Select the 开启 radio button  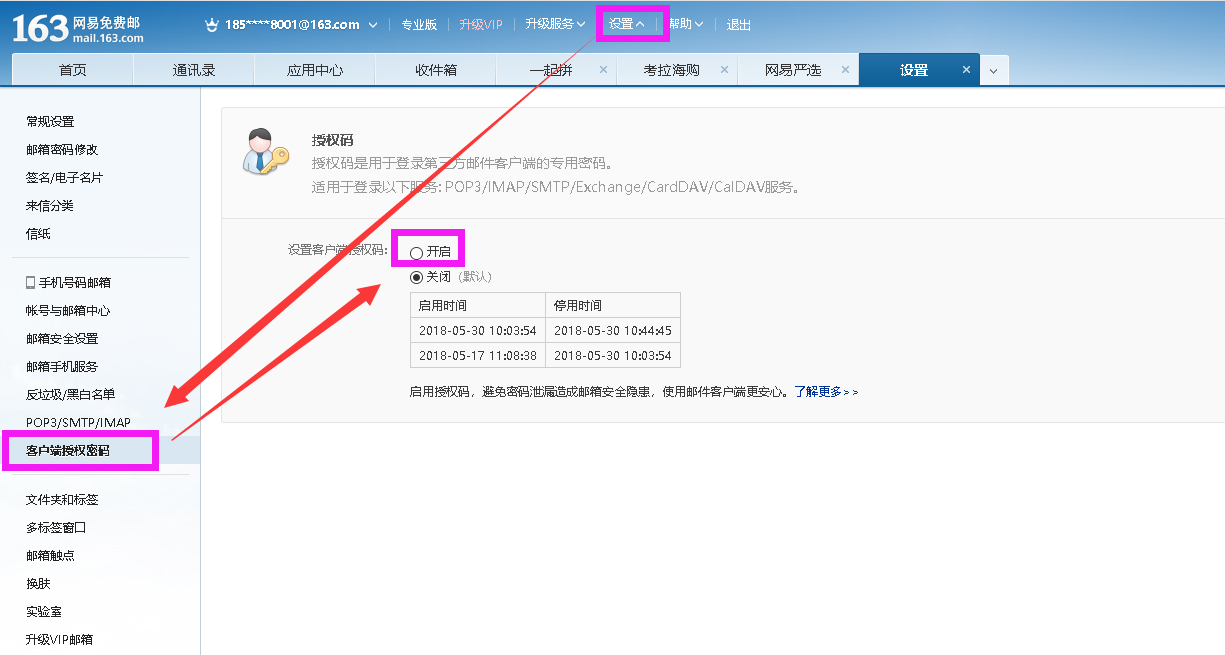click(x=417, y=253)
